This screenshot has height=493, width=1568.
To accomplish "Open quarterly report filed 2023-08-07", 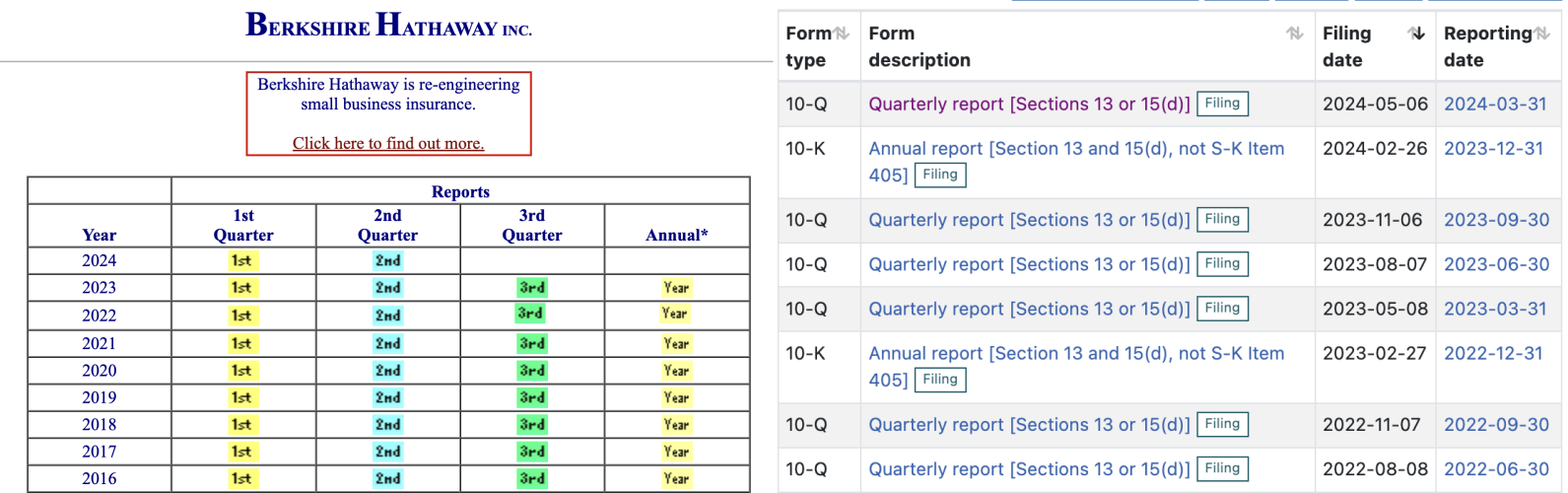I will click(x=1029, y=264).
